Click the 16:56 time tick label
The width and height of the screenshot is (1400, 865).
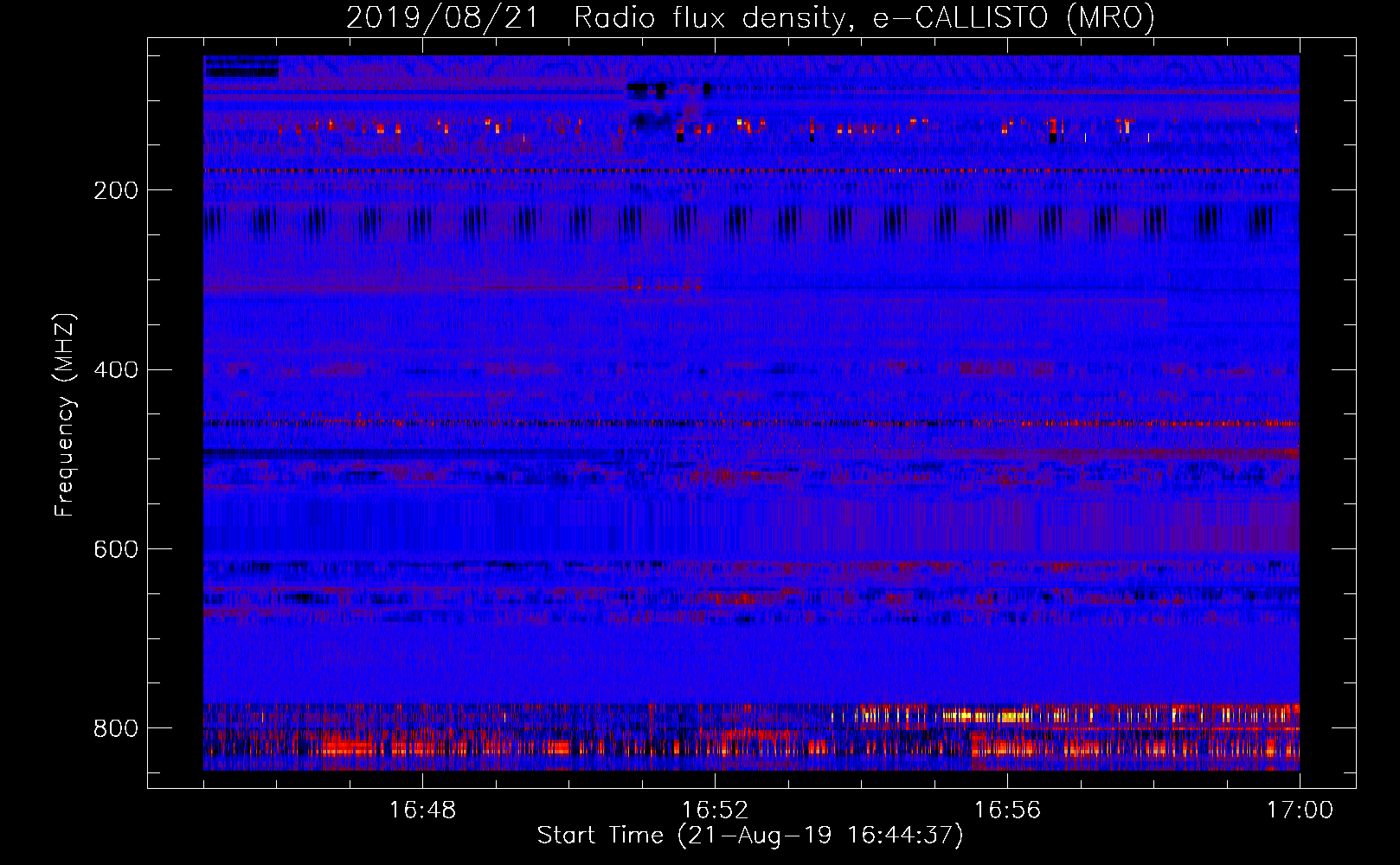pos(1007,811)
